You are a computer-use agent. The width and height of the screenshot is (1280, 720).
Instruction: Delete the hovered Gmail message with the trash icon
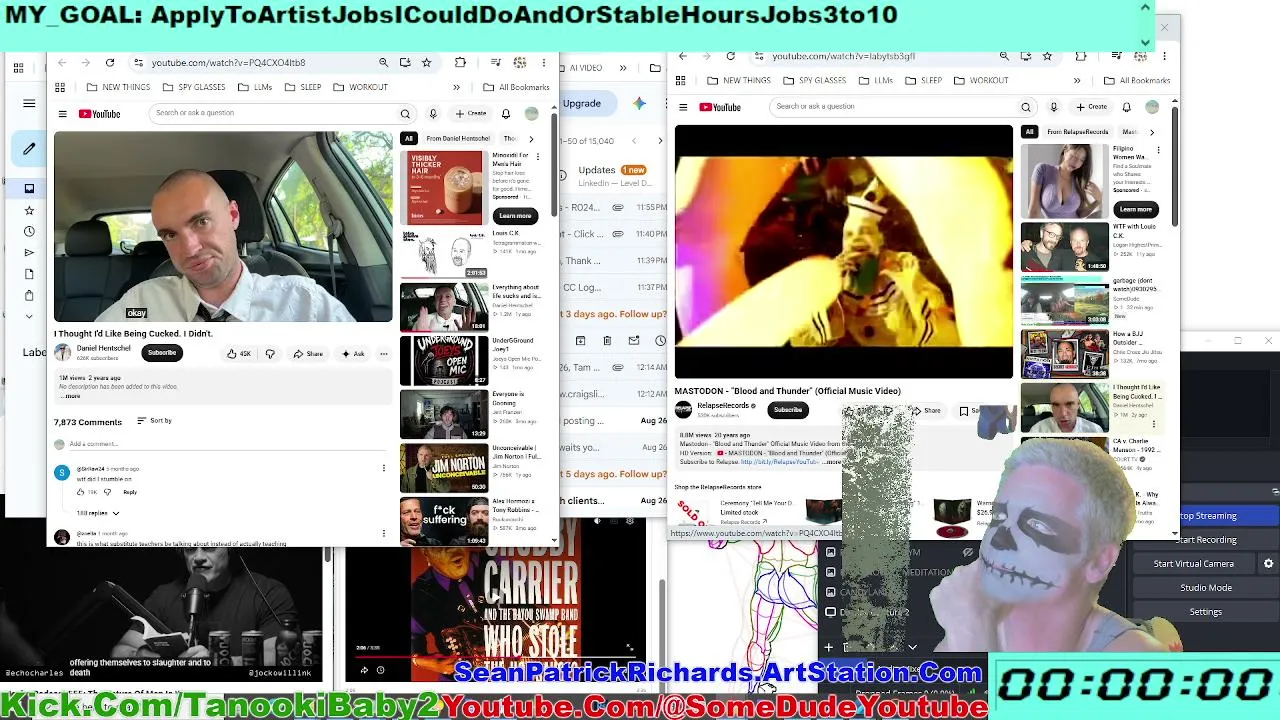pos(607,341)
